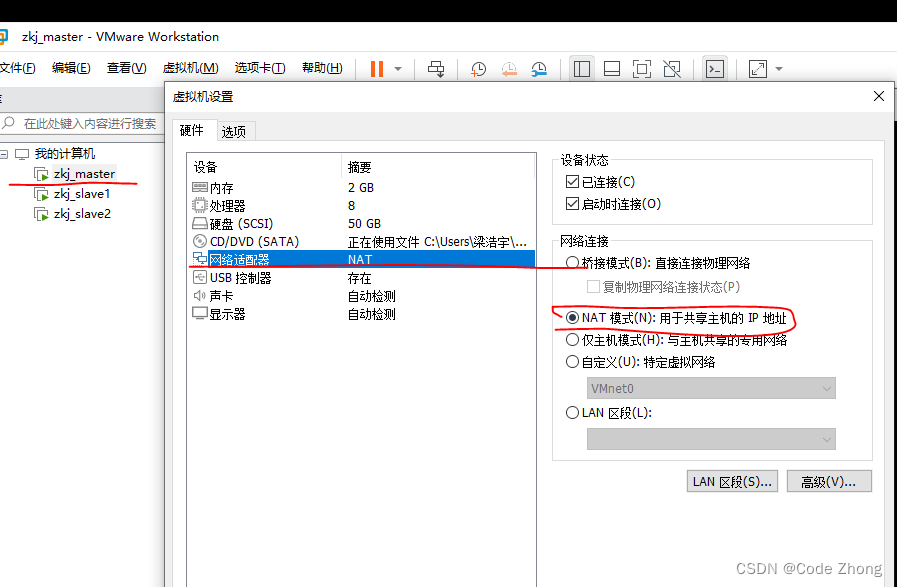Viewport: 897px width, 587px height.
Task: Tick the 复制物理网络连接状态(P) checkbox
Action: point(593,287)
